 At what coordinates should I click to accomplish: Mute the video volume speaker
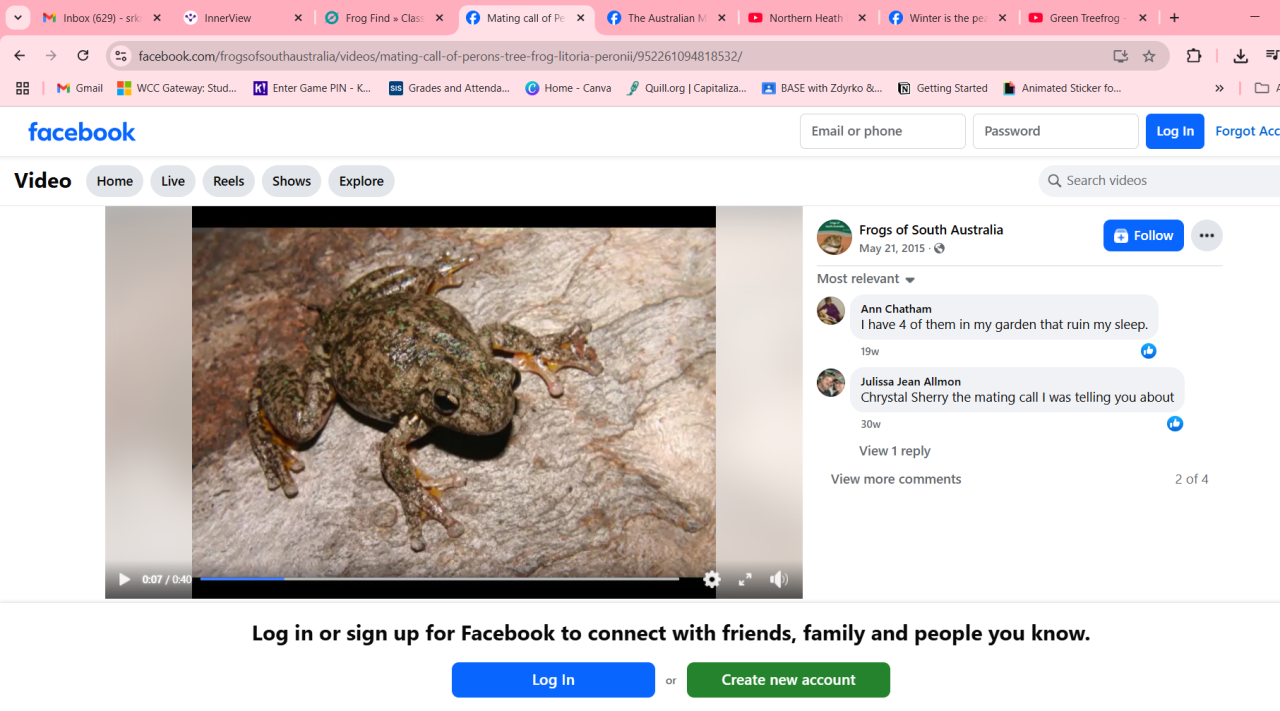[x=779, y=579]
